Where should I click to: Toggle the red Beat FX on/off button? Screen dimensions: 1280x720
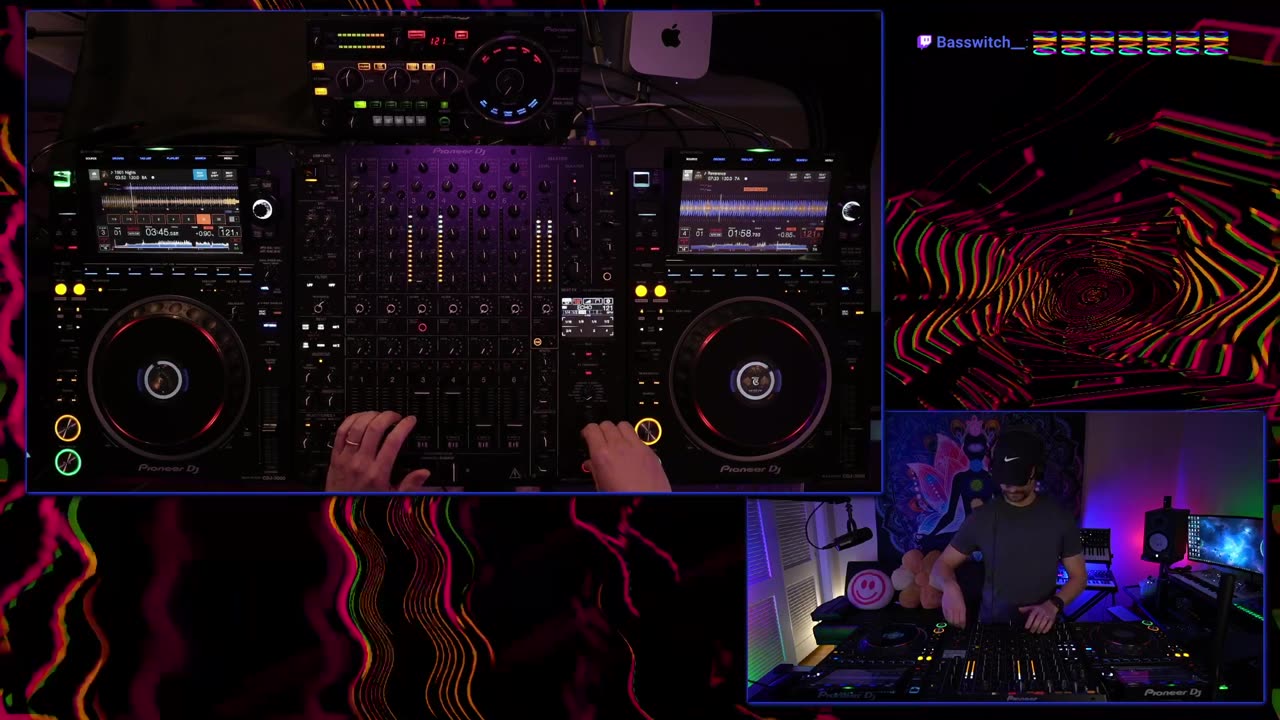coord(587,466)
